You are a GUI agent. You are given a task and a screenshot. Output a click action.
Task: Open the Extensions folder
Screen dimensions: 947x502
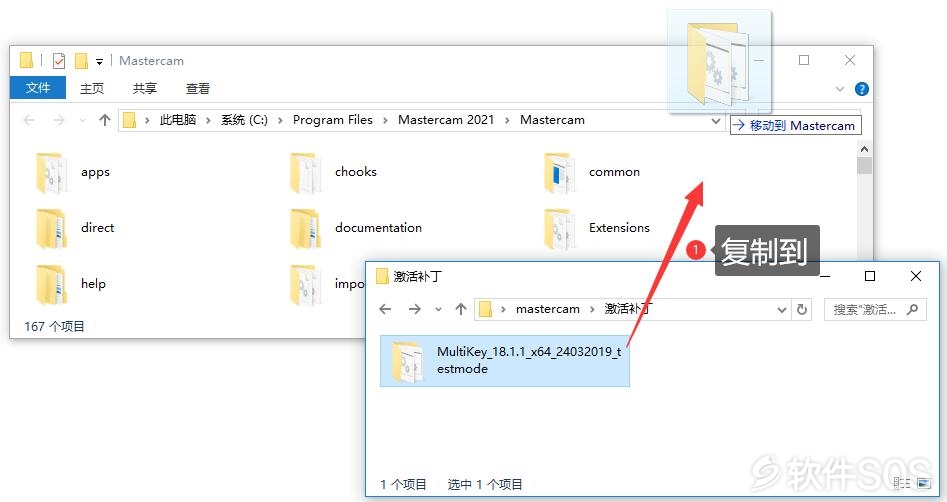coord(597,228)
